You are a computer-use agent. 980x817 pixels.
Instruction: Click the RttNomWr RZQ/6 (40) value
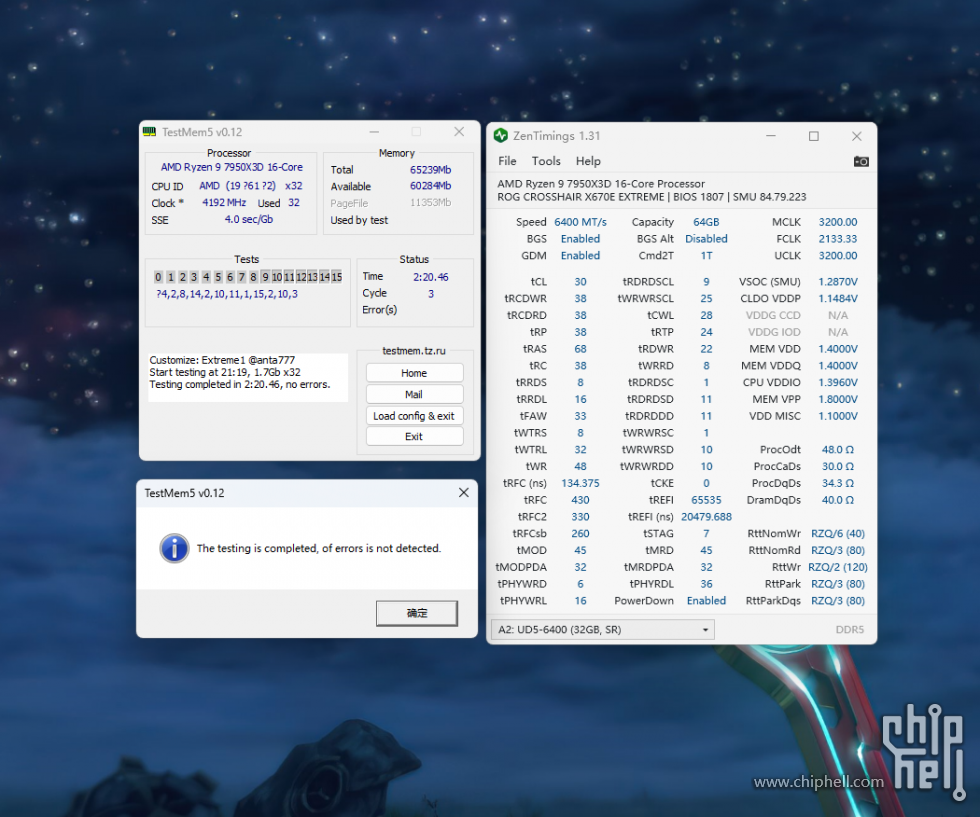pos(838,534)
